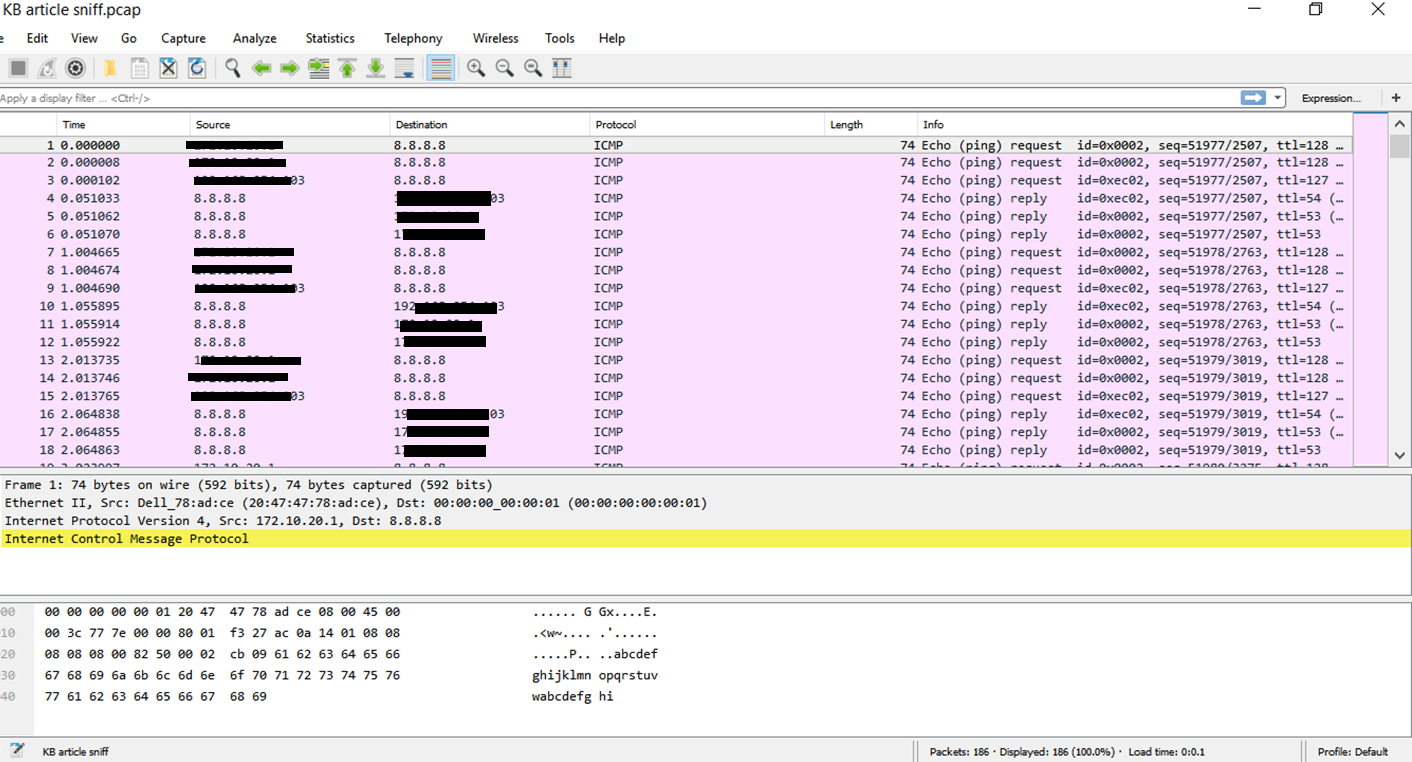Sort packets by the Source column
Viewport: 1412px width, 762px height.
[290, 125]
